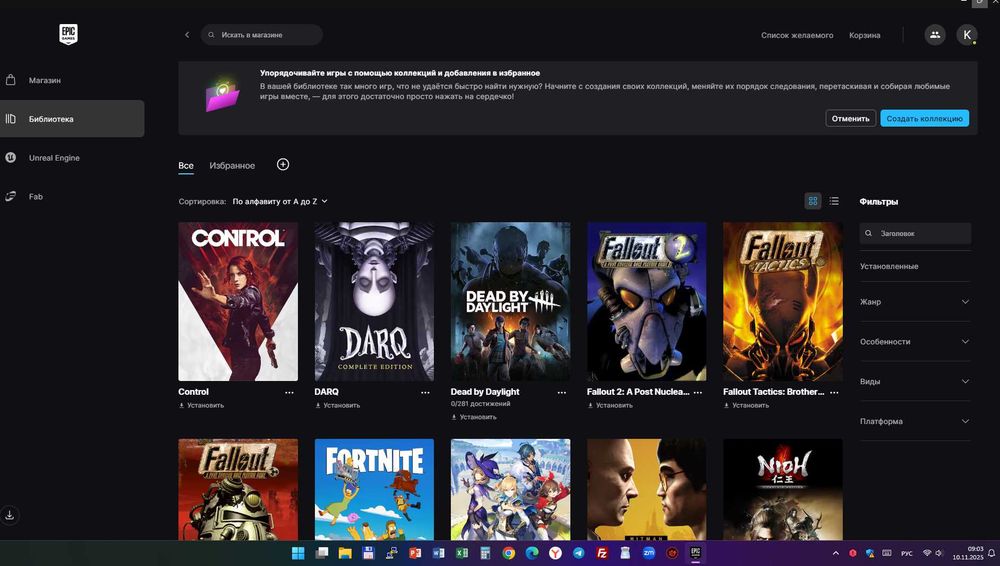Focus the store search field
The height and width of the screenshot is (566, 1000).
coord(261,35)
